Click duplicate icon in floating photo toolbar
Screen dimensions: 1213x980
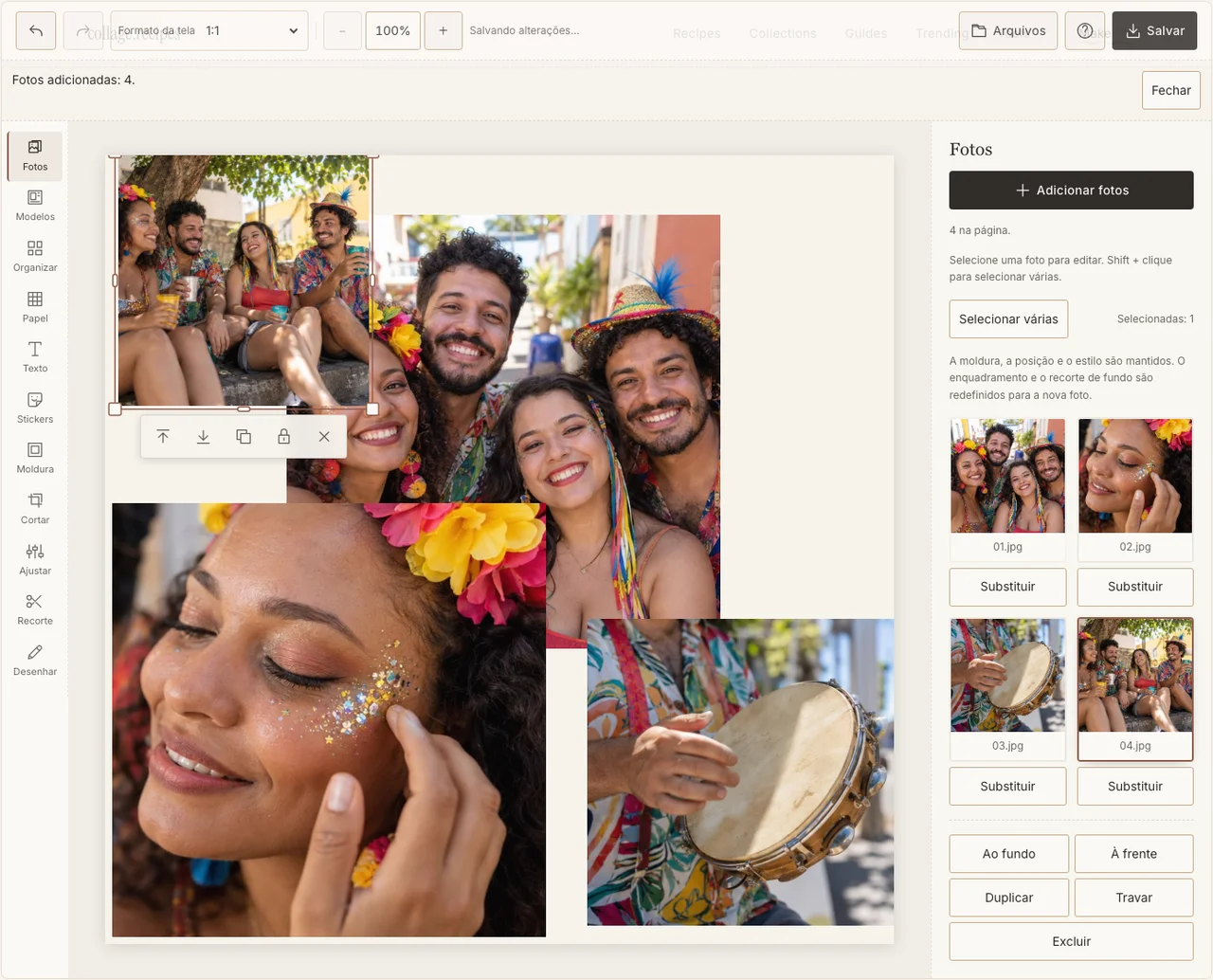(x=244, y=437)
